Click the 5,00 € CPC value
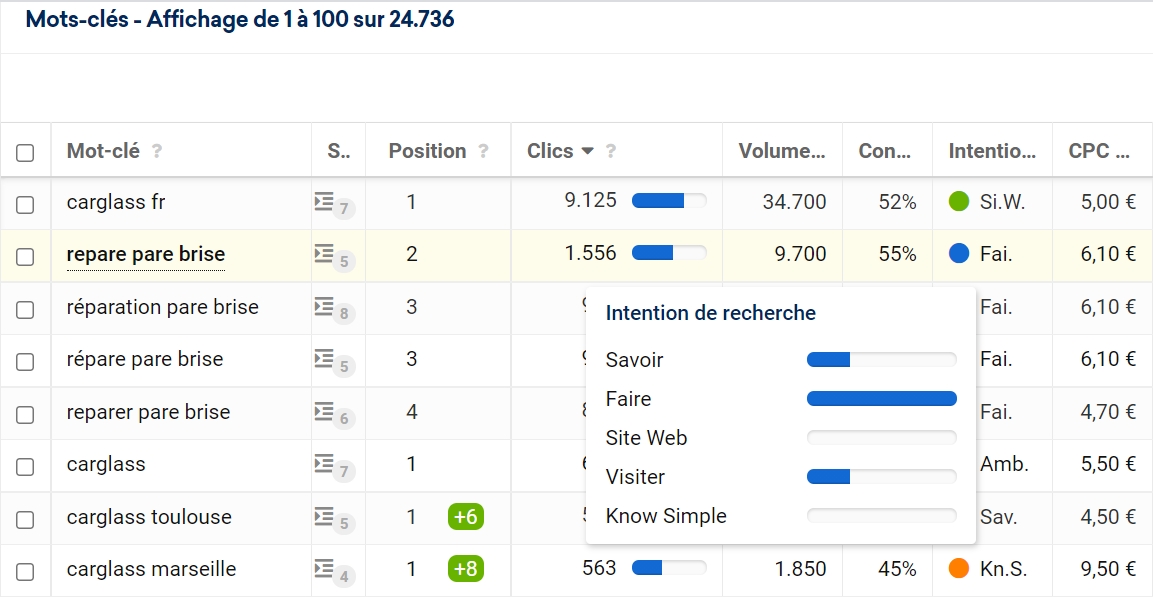The image size is (1153, 597). click(1108, 201)
